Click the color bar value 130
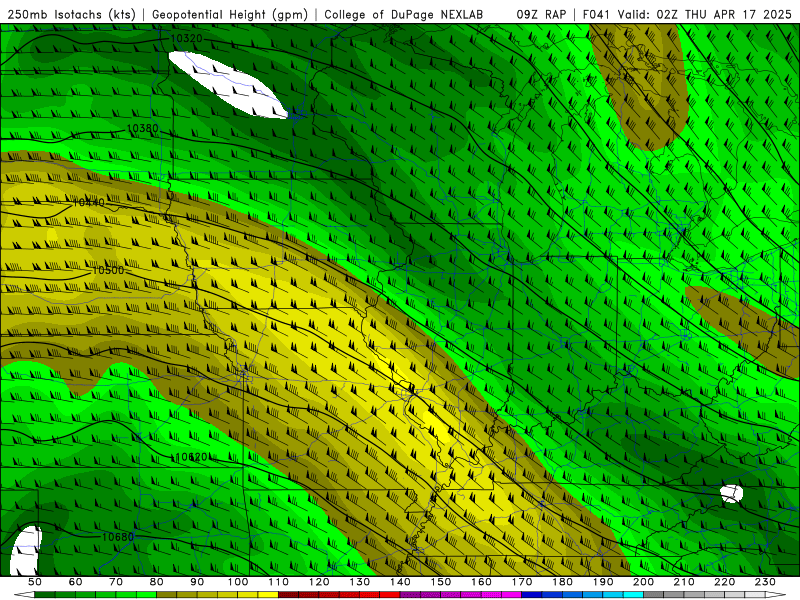 (359, 582)
